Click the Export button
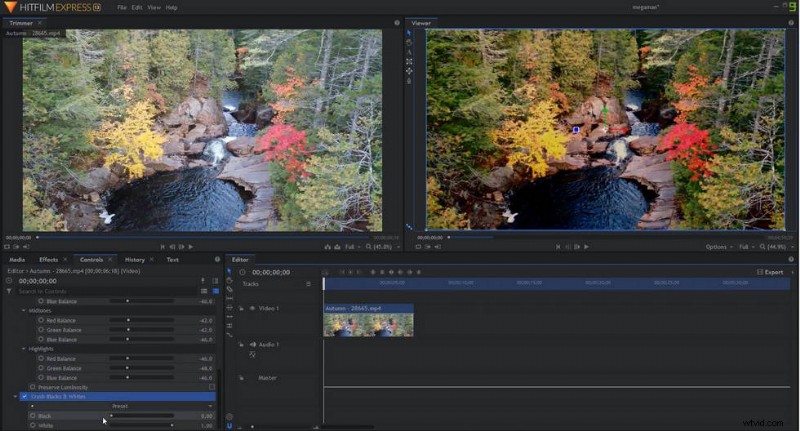The height and width of the screenshot is (431, 800). coord(770,272)
